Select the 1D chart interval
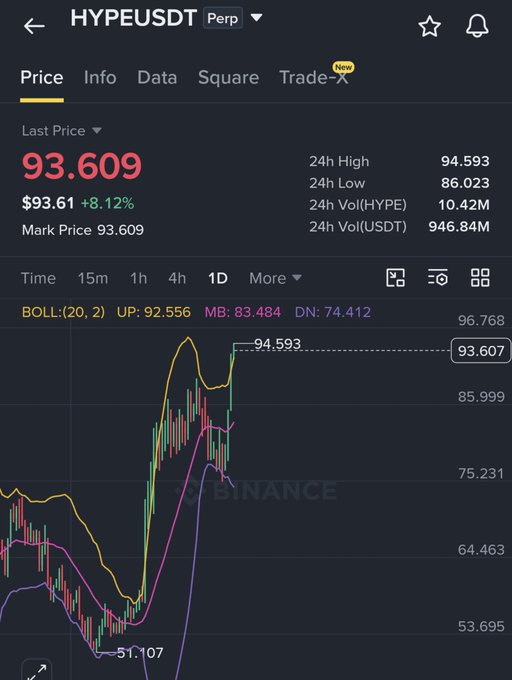 [x=218, y=278]
